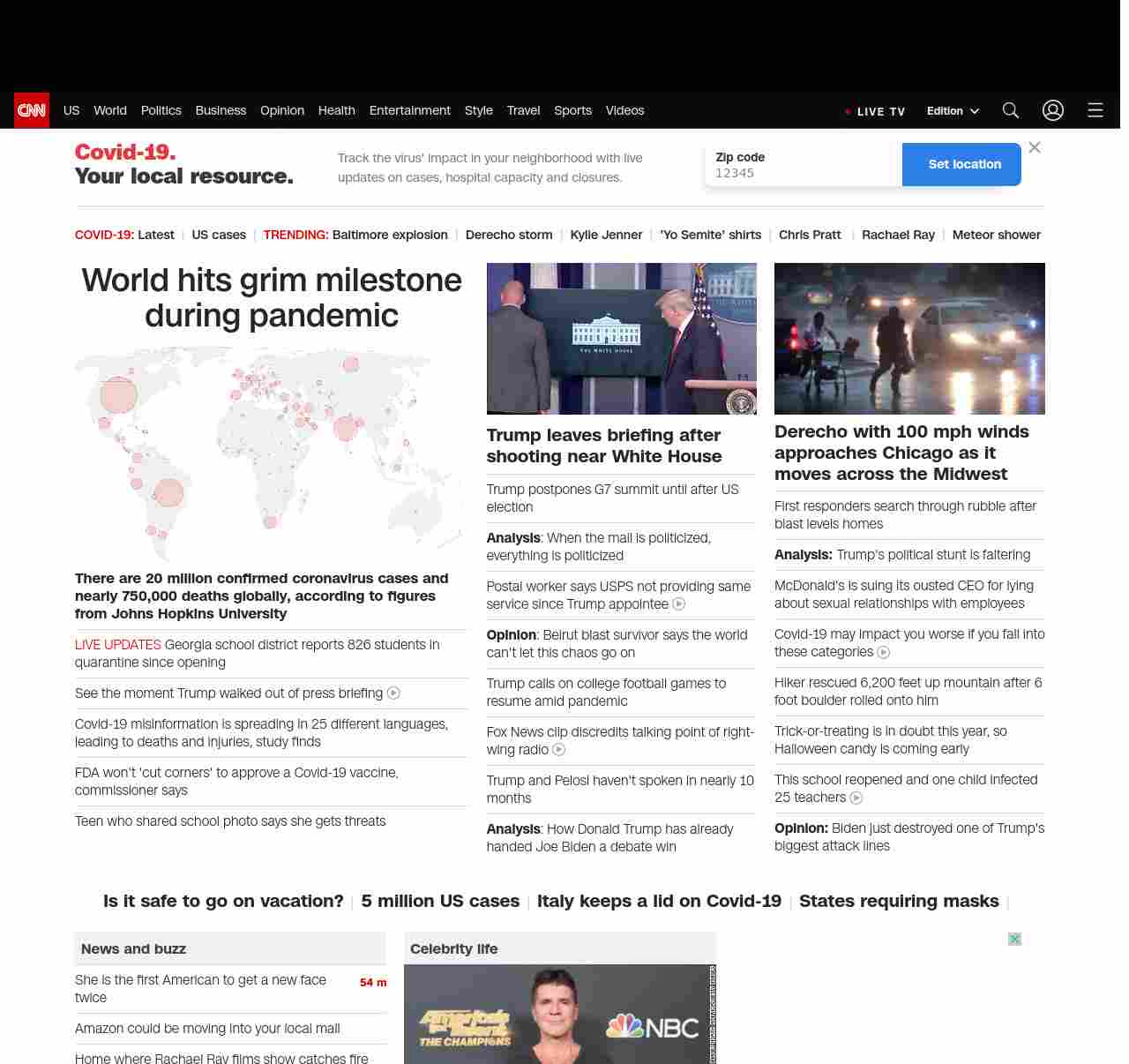
Task: Close the advertisement with the X icon
Action: (1014, 940)
